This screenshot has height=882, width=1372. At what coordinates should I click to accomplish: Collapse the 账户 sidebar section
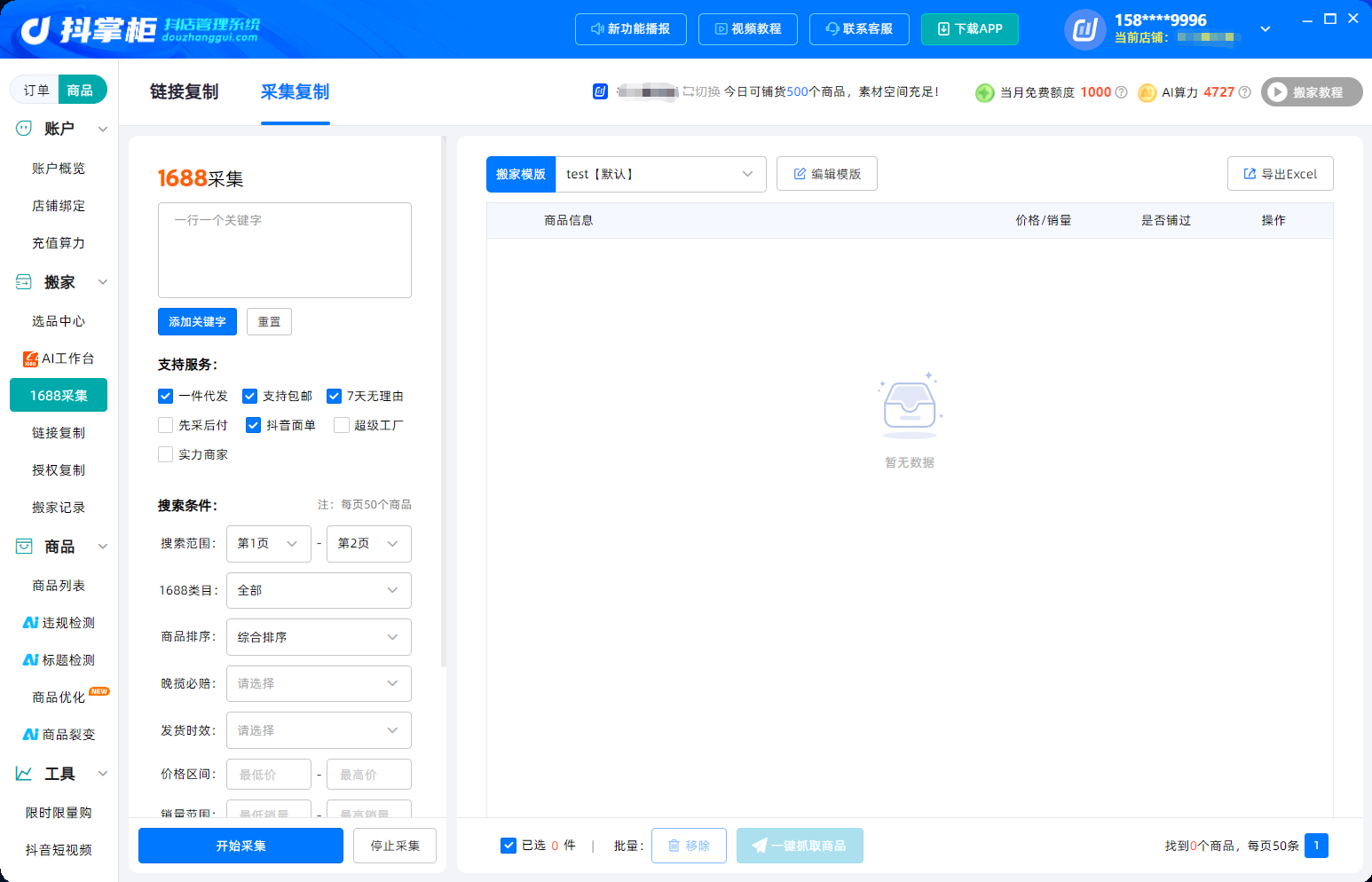pos(103,129)
